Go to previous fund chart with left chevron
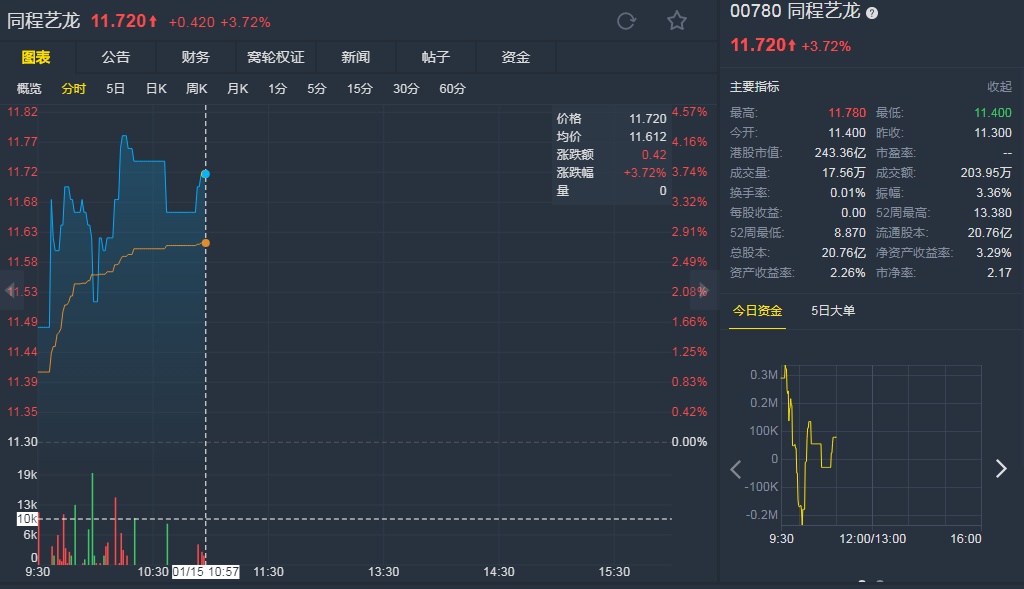Viewport: 1024px width, 589px height. point(736,468)
